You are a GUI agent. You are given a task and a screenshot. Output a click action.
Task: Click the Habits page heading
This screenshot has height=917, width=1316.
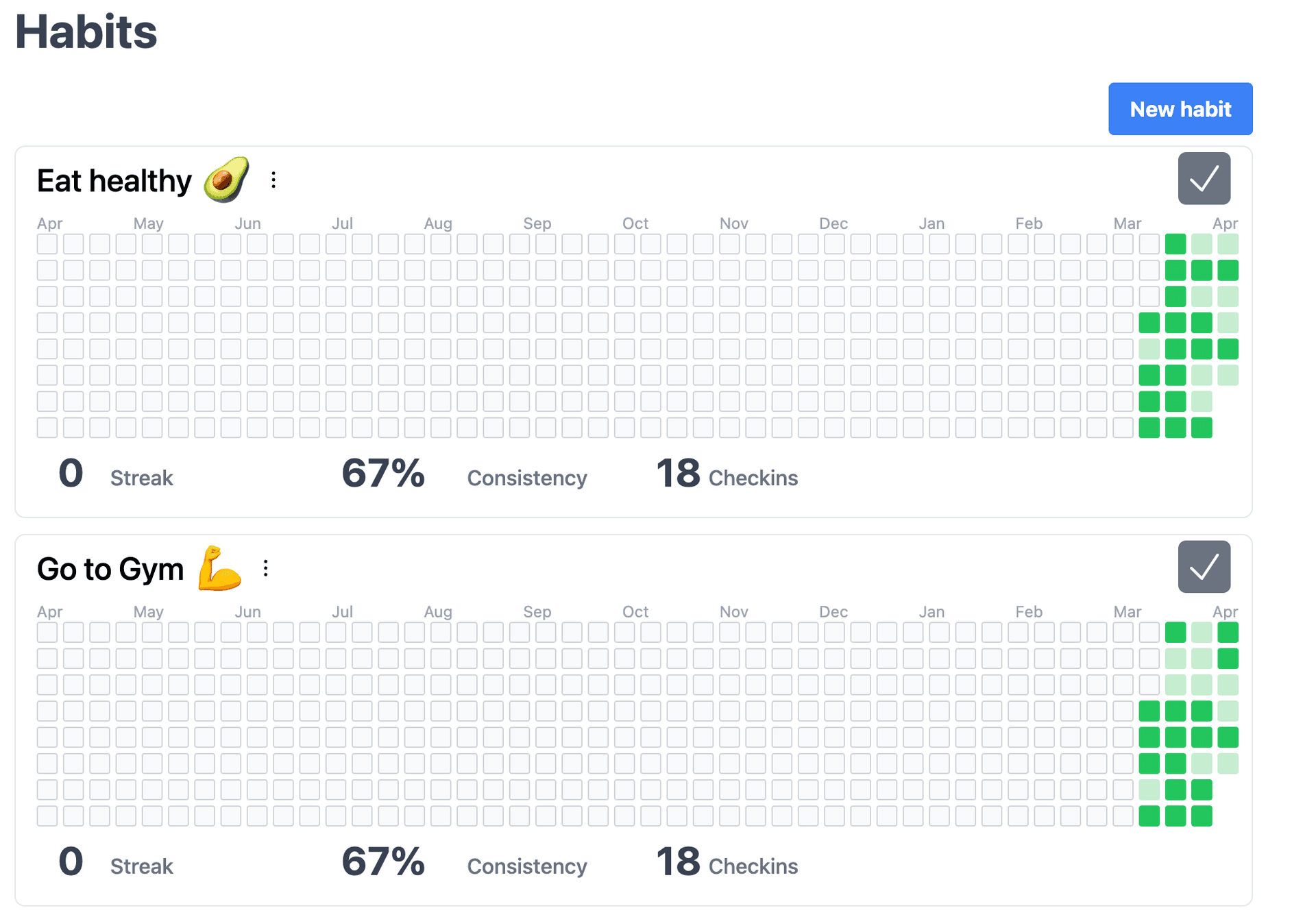[86, 32]
